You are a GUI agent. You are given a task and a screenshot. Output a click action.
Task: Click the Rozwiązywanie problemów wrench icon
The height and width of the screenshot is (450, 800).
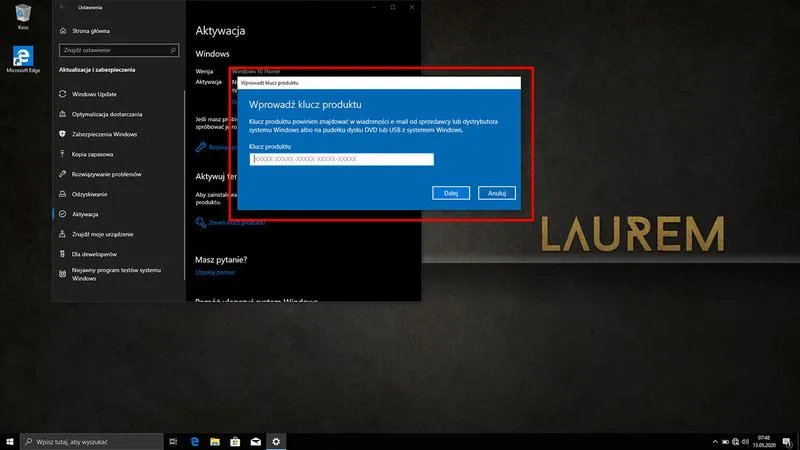62,173
